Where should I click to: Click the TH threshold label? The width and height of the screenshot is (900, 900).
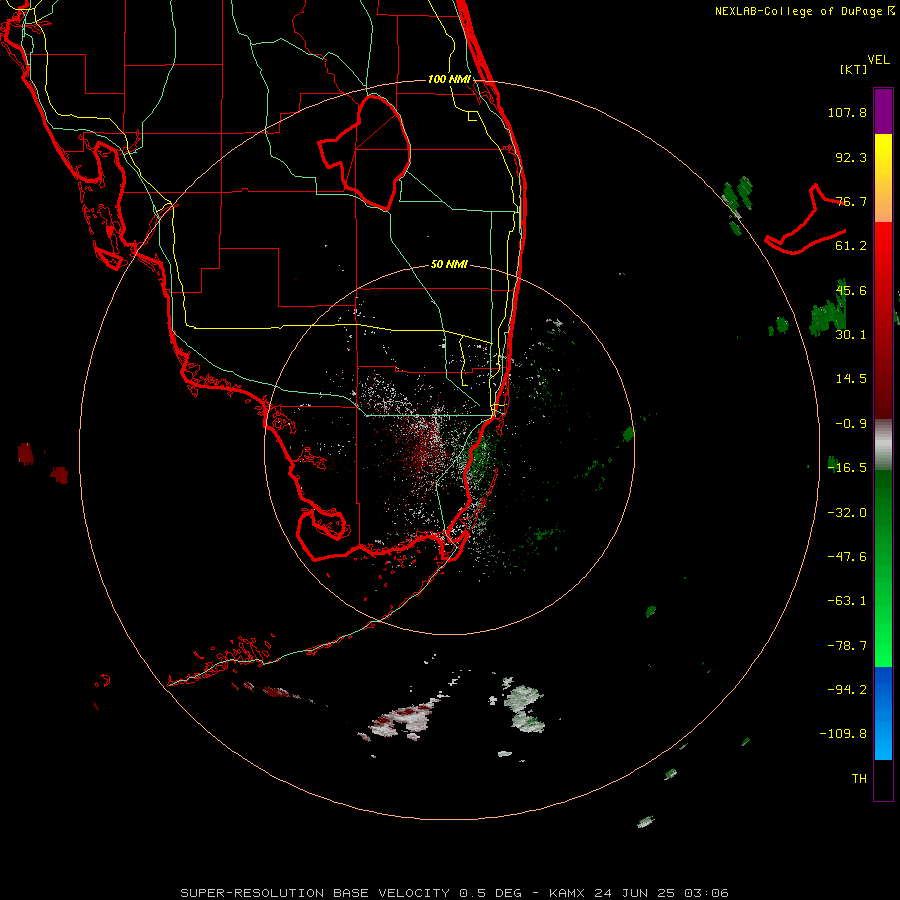coord(859,779)
